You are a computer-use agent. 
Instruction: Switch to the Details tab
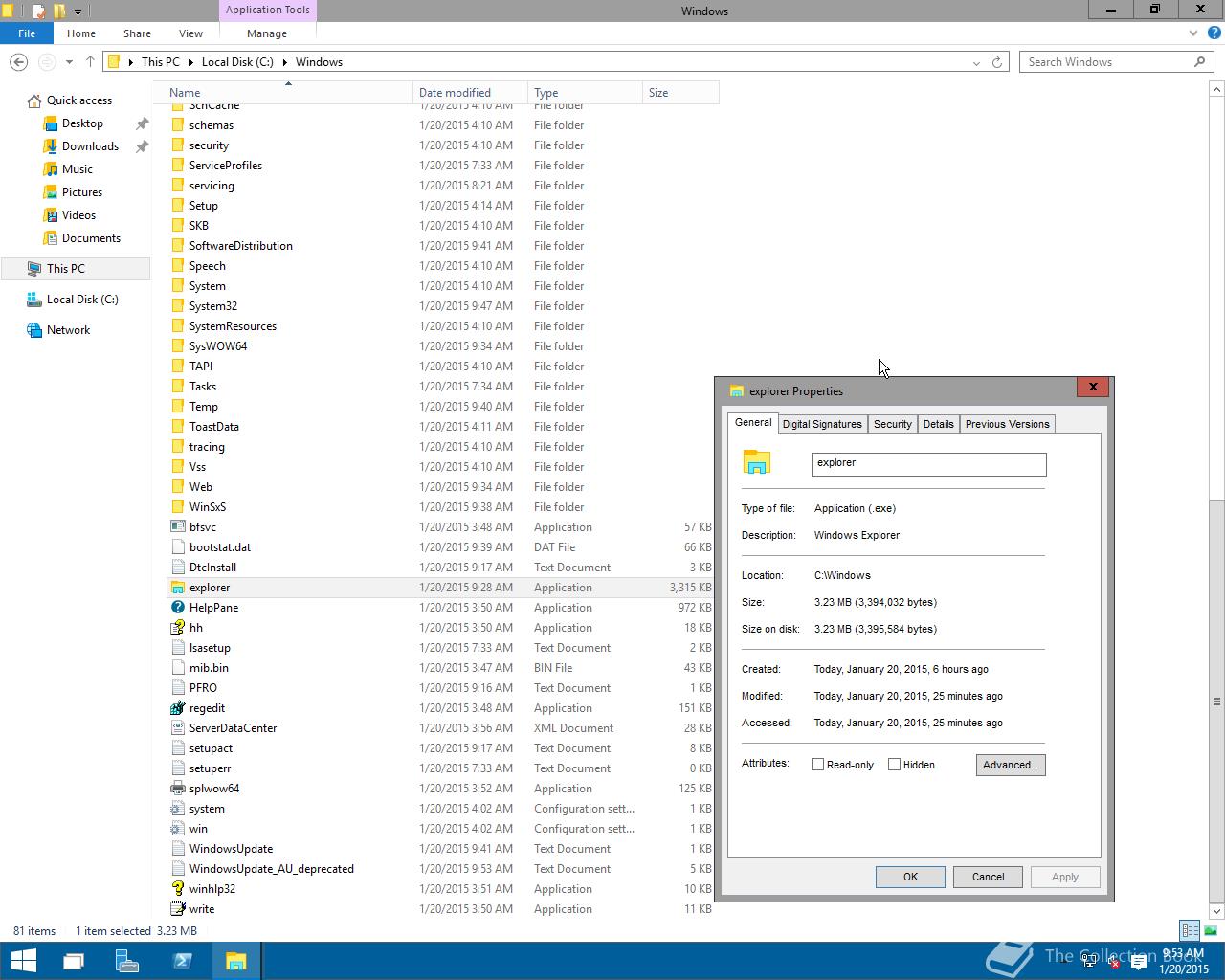coord(939,424)
